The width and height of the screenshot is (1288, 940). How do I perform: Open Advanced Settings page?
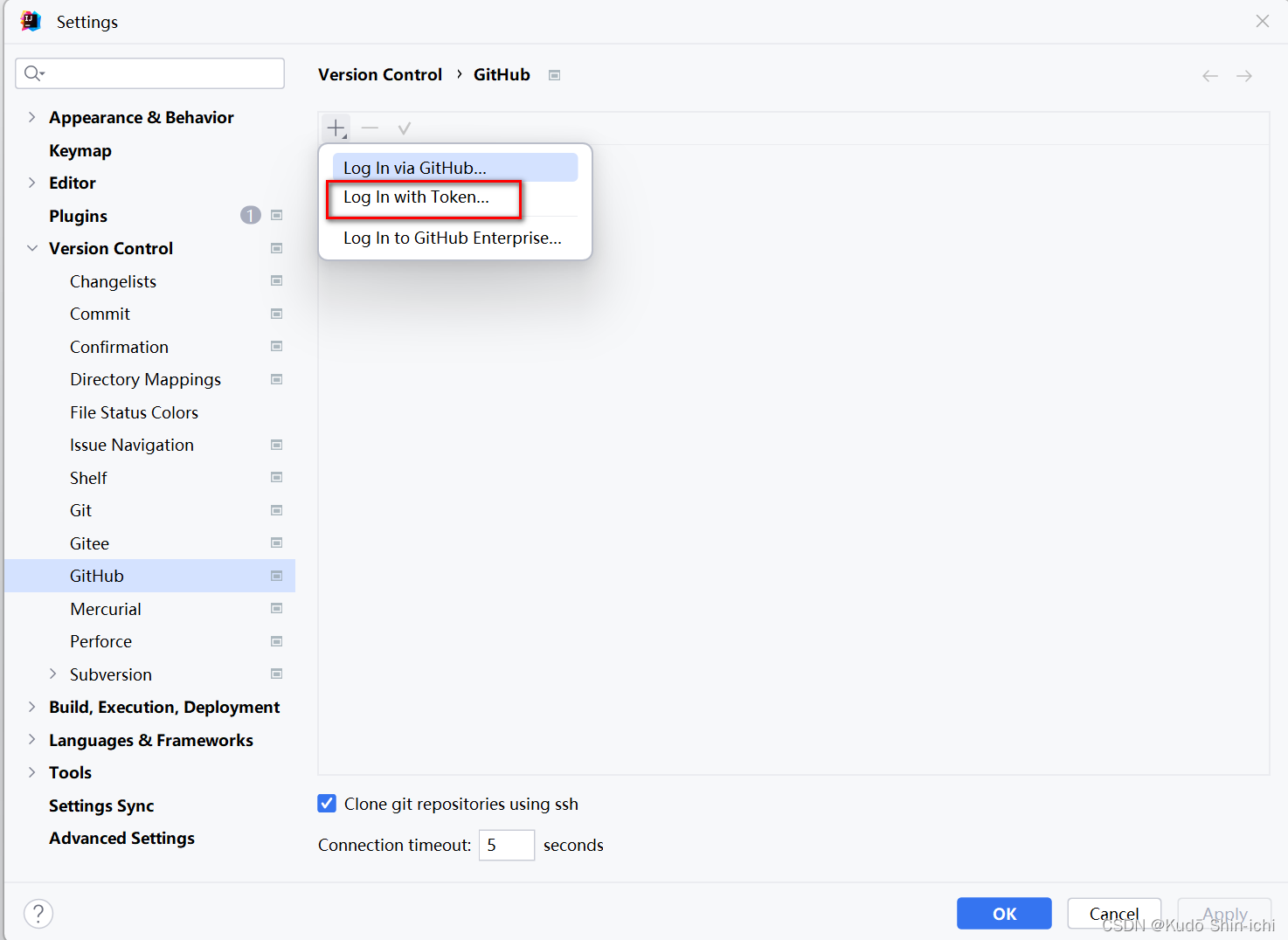[122, 838]
